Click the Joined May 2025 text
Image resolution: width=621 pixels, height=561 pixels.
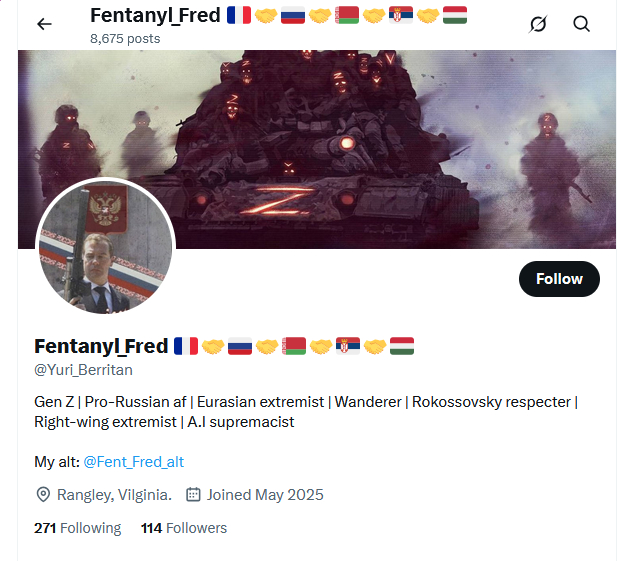pos(265,495)
